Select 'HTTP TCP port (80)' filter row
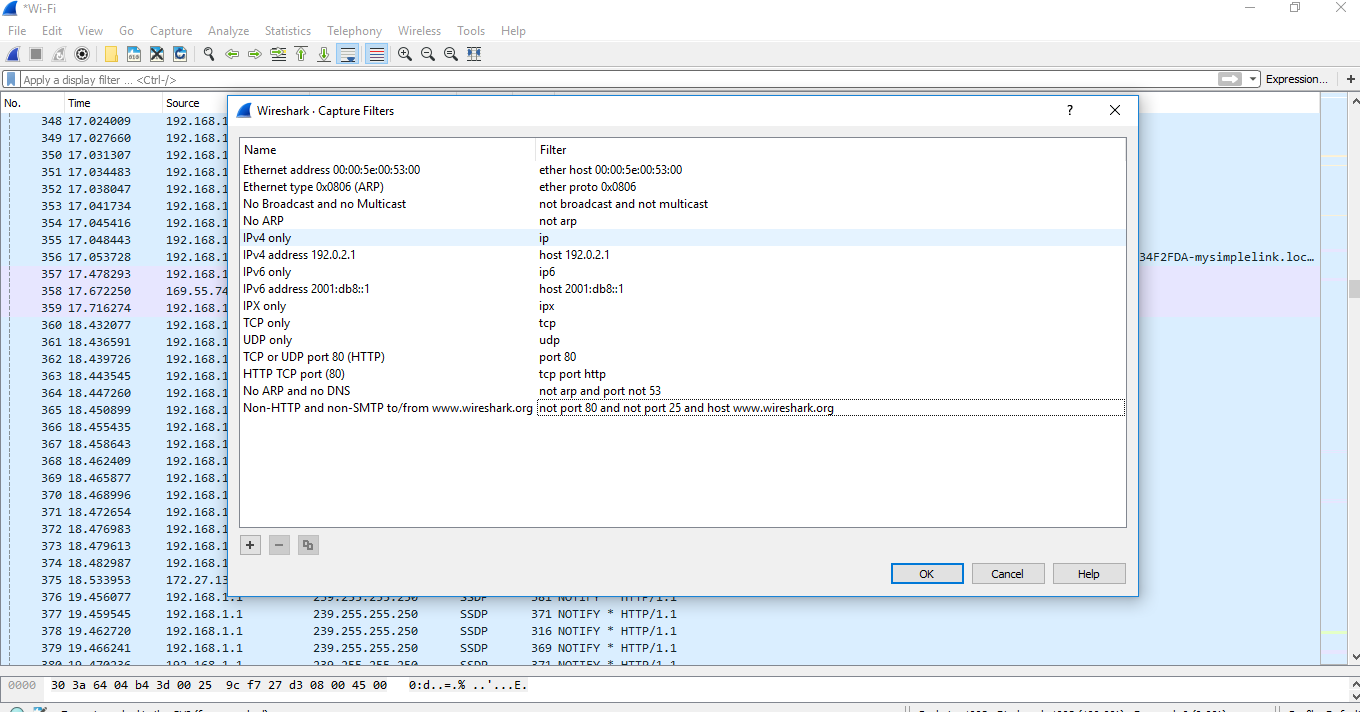The width and height of the screenshot is (1360, 712). pos(682,374)
